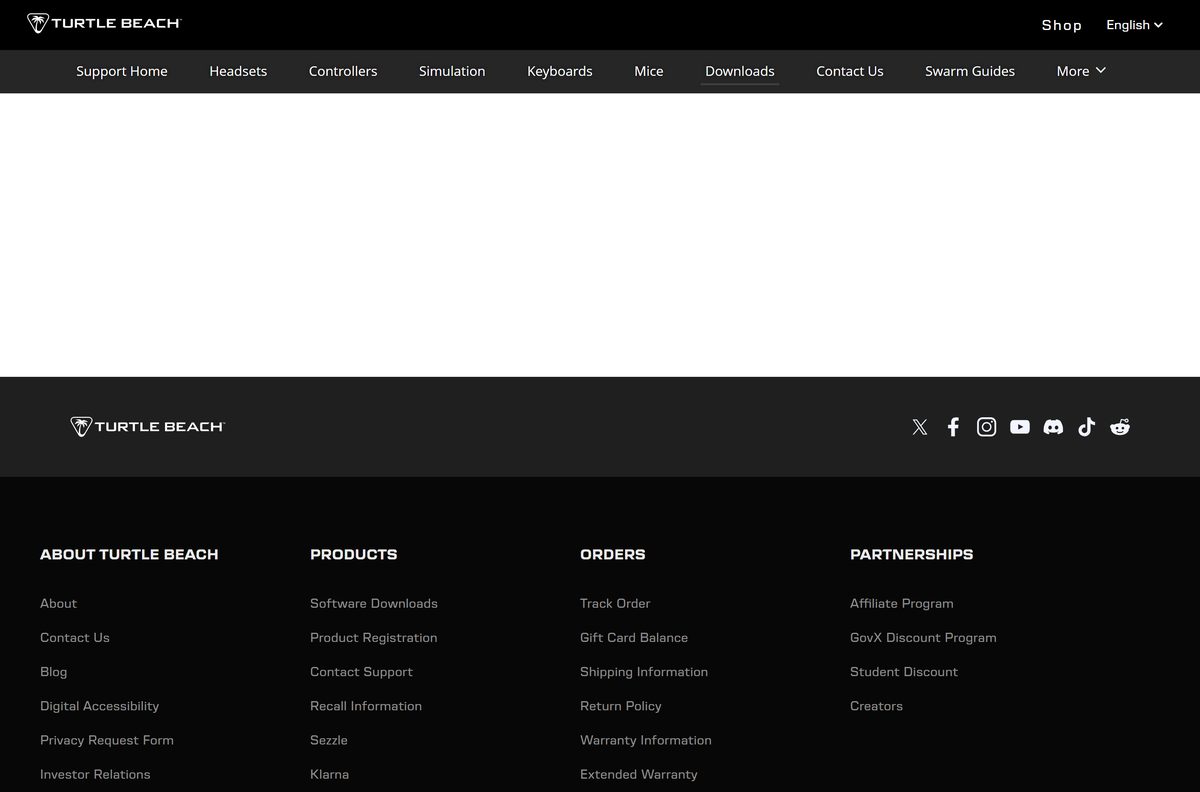The height and width of the screenshot is (792, 1200).
Task: Open the English language dropdown
Action: click(1134, 25)
